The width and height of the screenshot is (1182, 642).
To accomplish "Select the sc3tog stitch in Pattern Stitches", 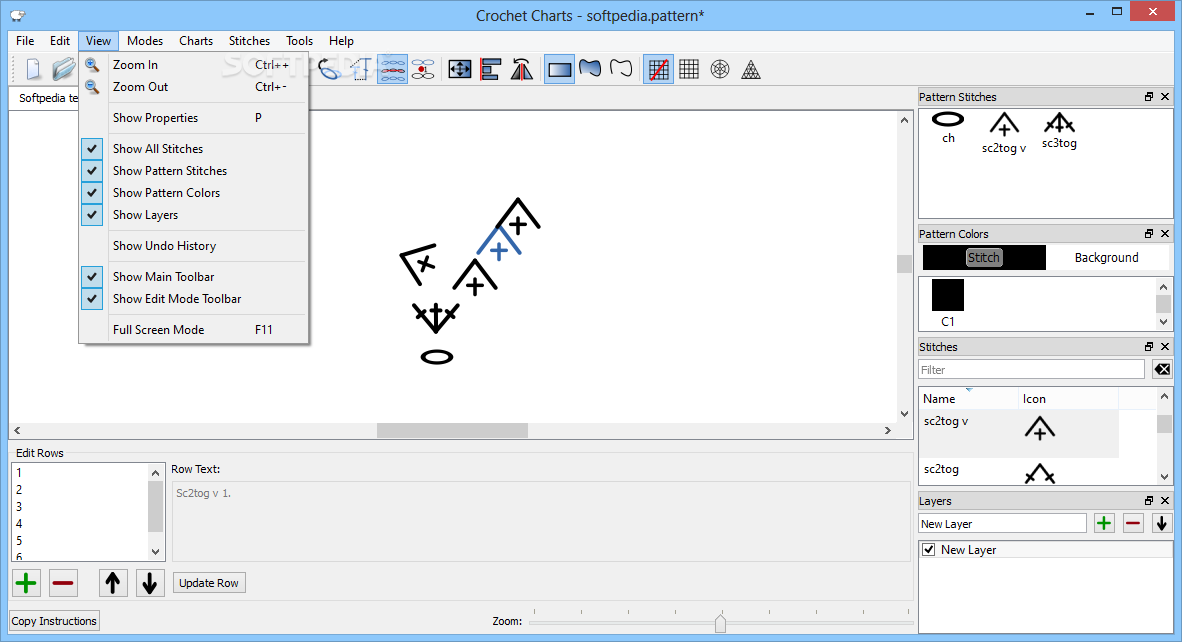I will point(1059,130).
